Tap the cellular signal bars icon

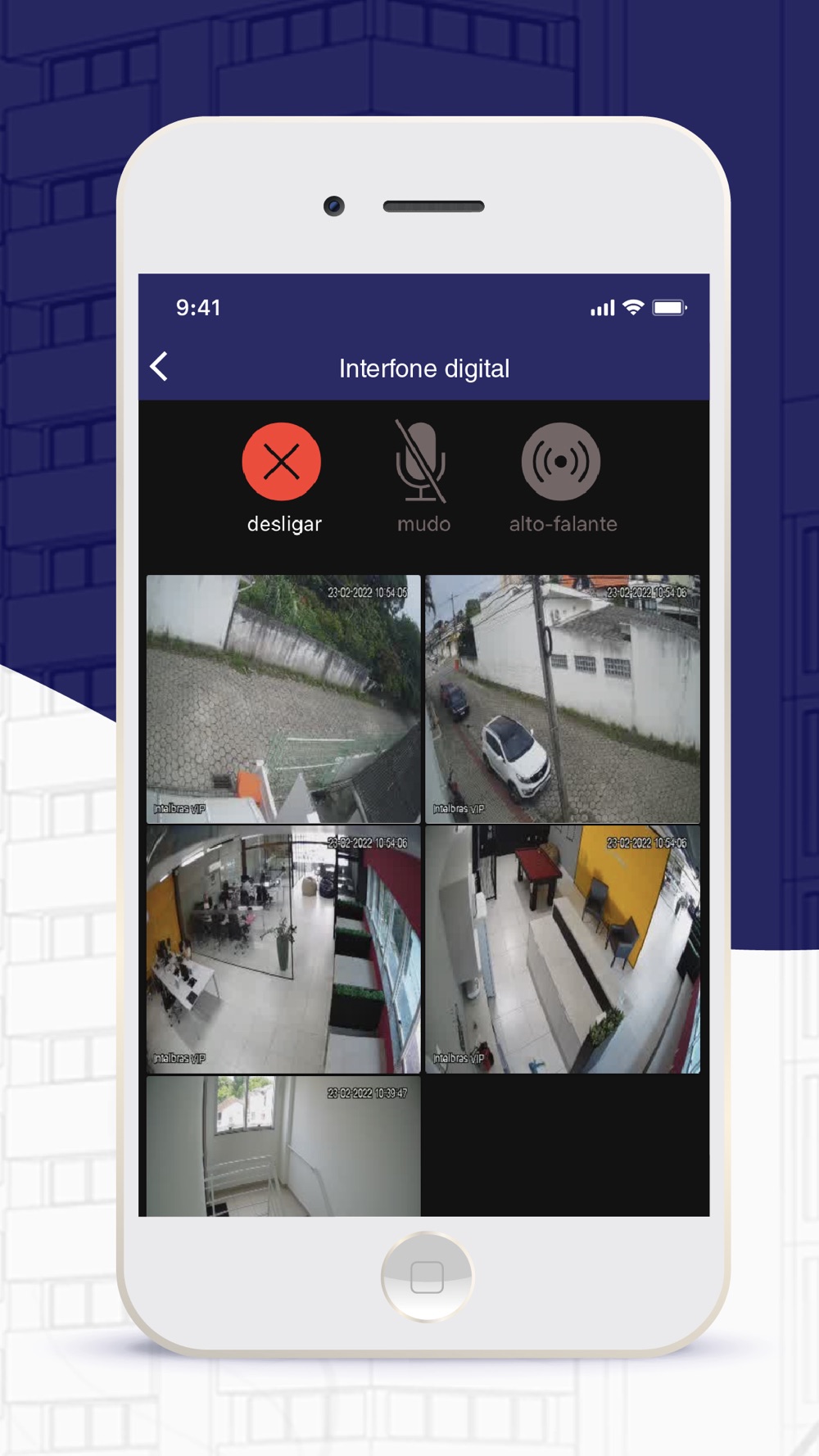[x=603, y=308]
